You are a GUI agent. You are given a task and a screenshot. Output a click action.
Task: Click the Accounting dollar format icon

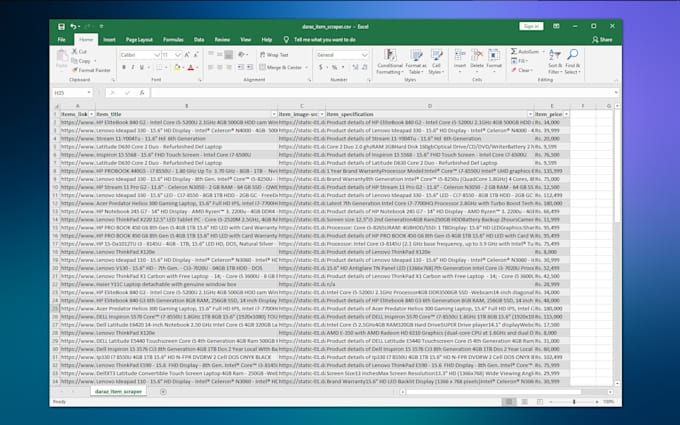(321, 67)
